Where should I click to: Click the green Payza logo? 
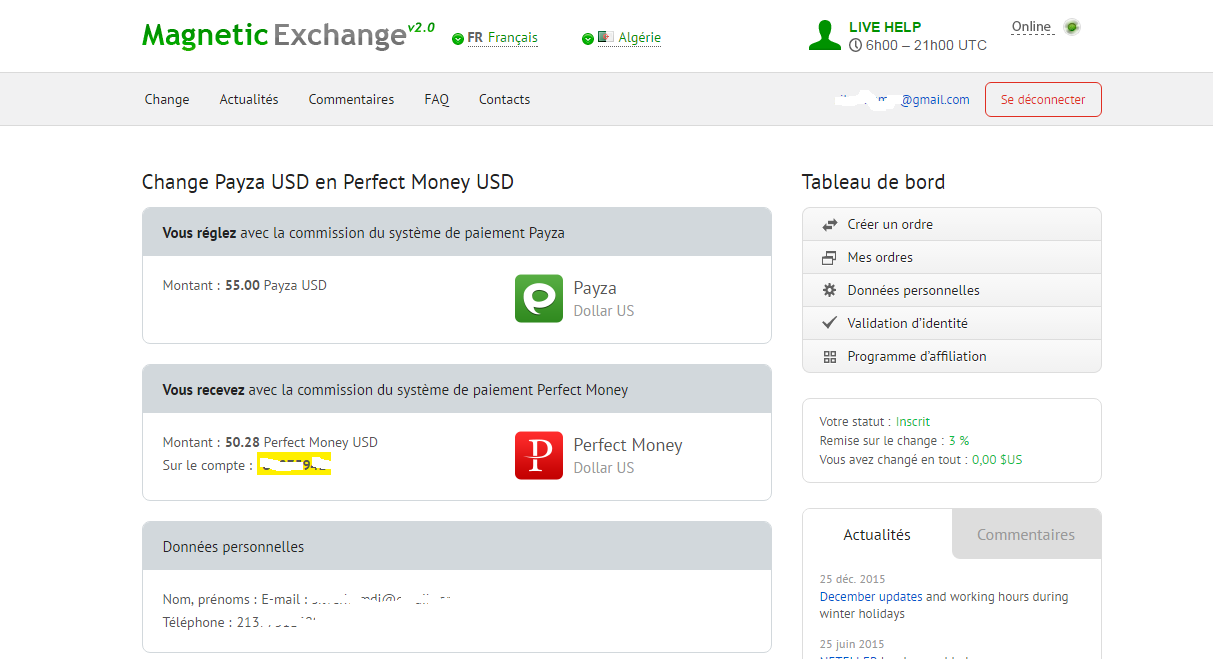click(539, 299)
